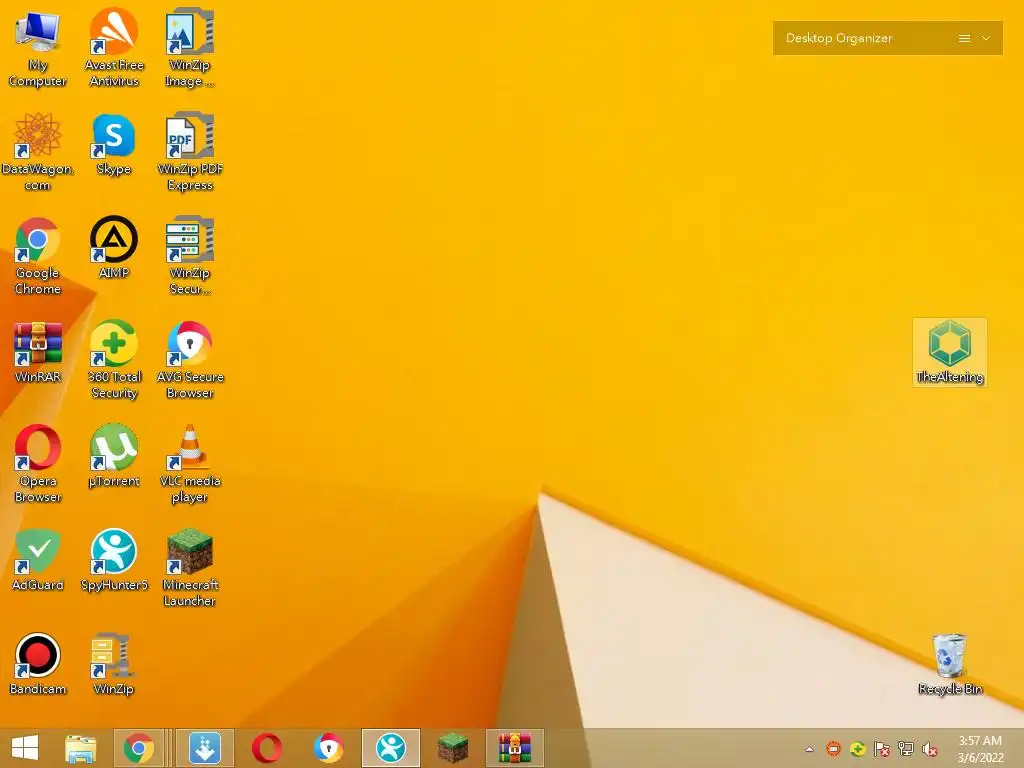Open the network status tray icon
The image size is (1024, 768).
point(906,749)
